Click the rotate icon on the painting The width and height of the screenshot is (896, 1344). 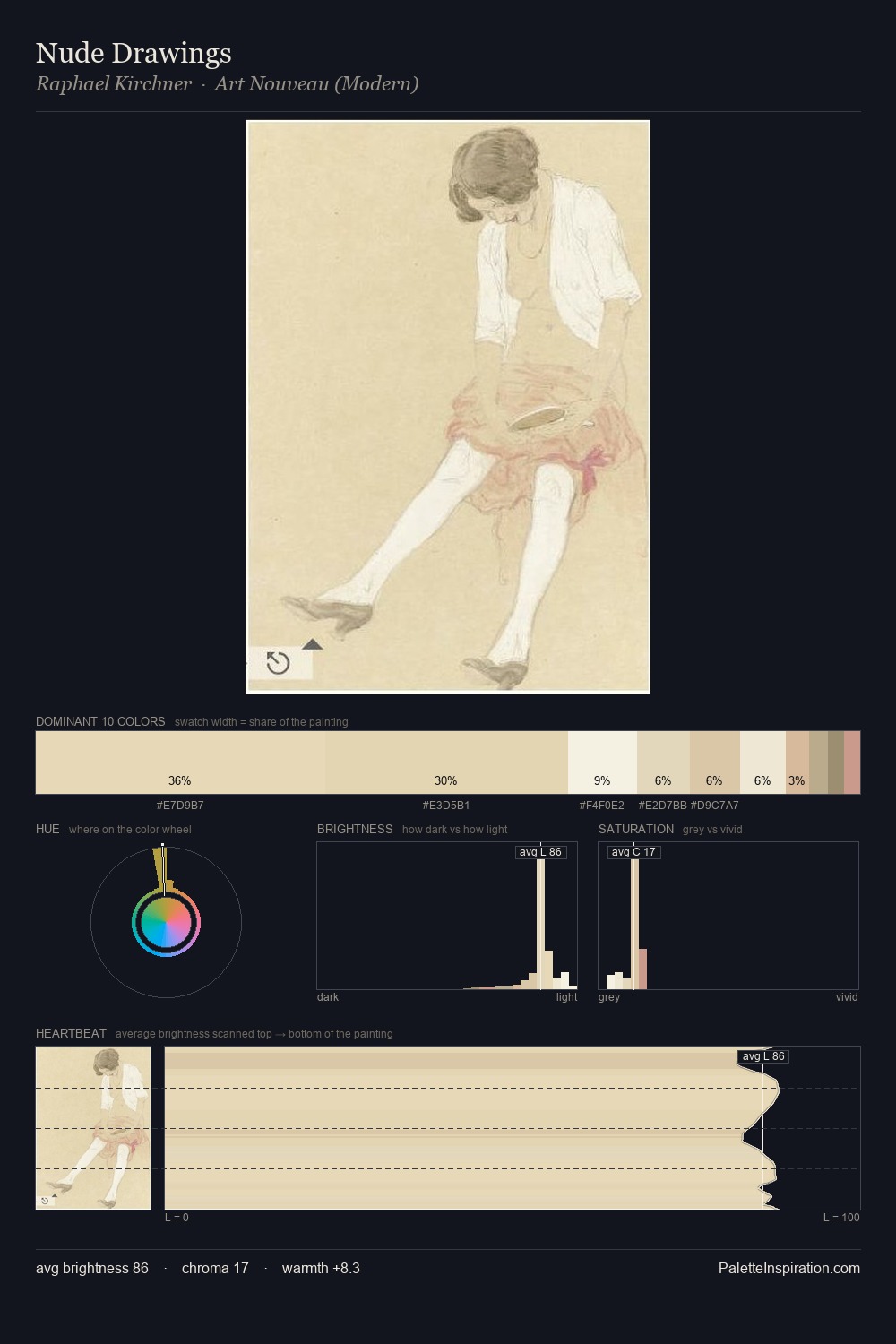pos(279,663)
